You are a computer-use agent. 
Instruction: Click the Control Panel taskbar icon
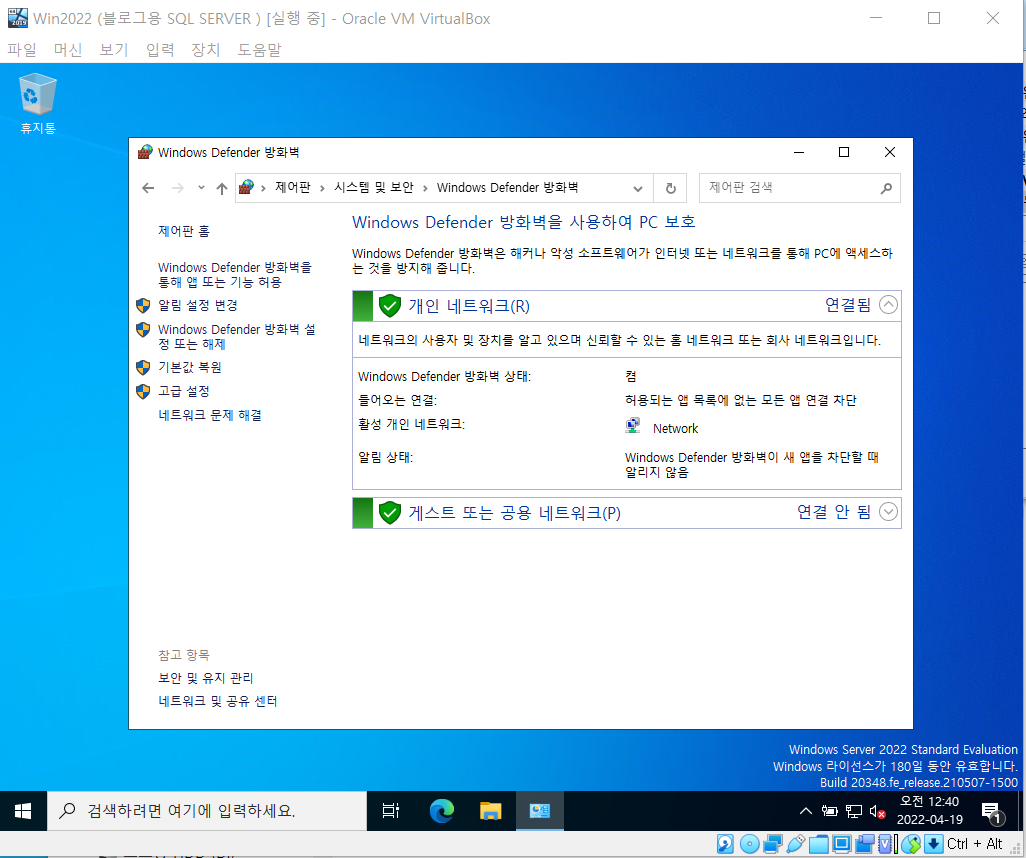click(x=540, y=812)
